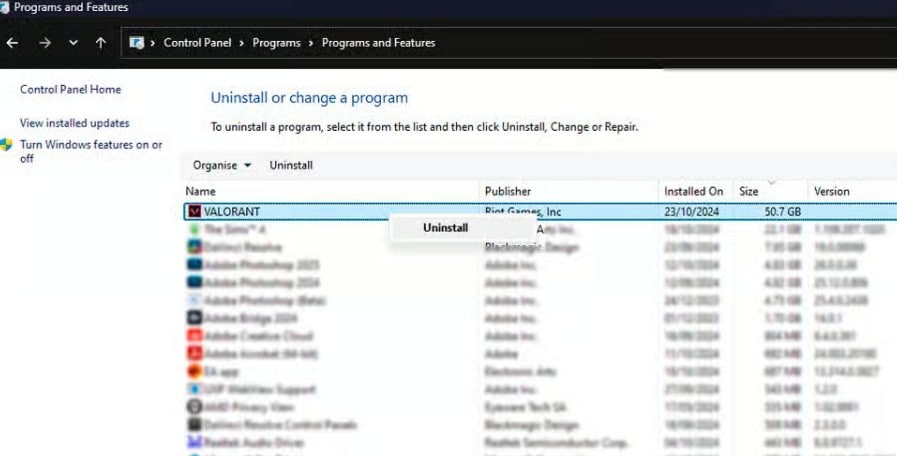Click the shield icon beside Turn Windows features
This screenshot has width=897, height=456.
point(6,145)
